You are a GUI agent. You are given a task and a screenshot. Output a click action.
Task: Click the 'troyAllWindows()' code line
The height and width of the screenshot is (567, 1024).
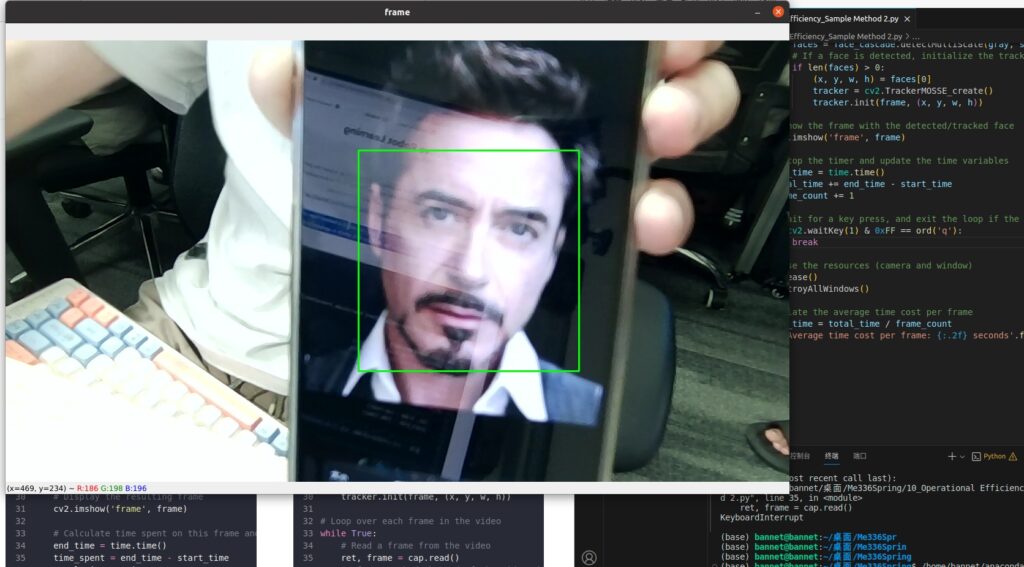click(829, 289)
